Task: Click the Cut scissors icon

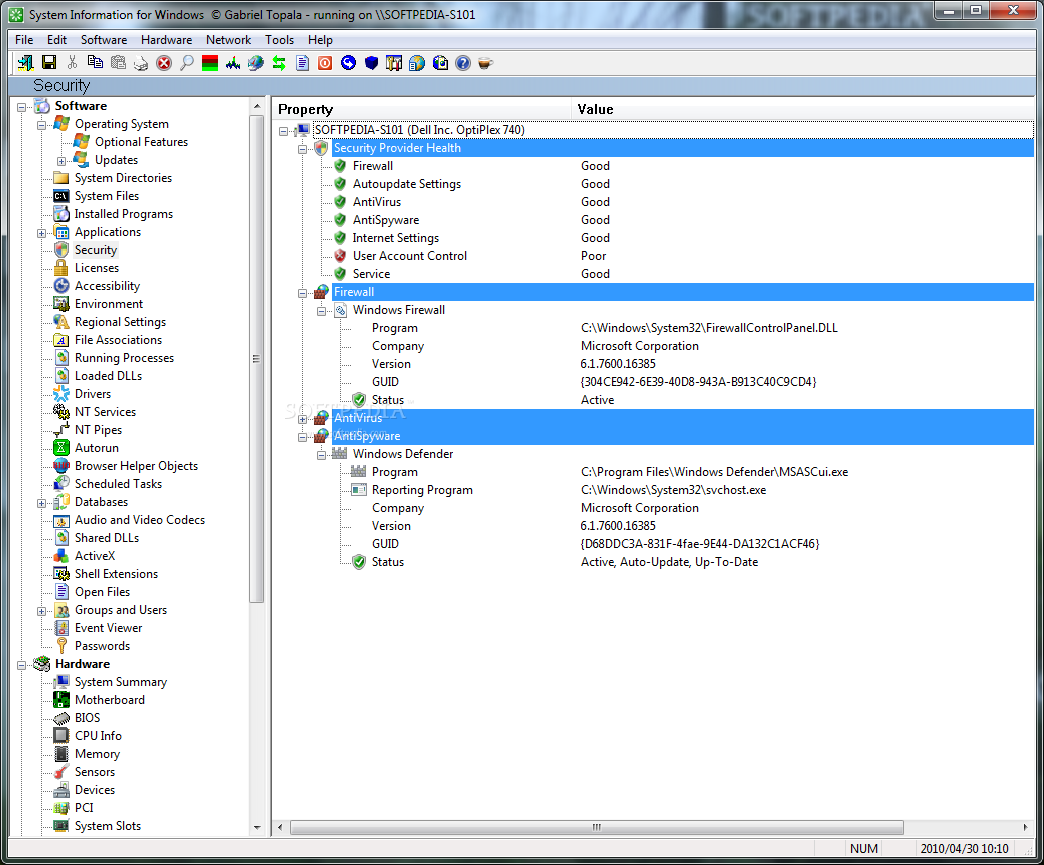Action: pyautogui.click(x=72, y=63)
